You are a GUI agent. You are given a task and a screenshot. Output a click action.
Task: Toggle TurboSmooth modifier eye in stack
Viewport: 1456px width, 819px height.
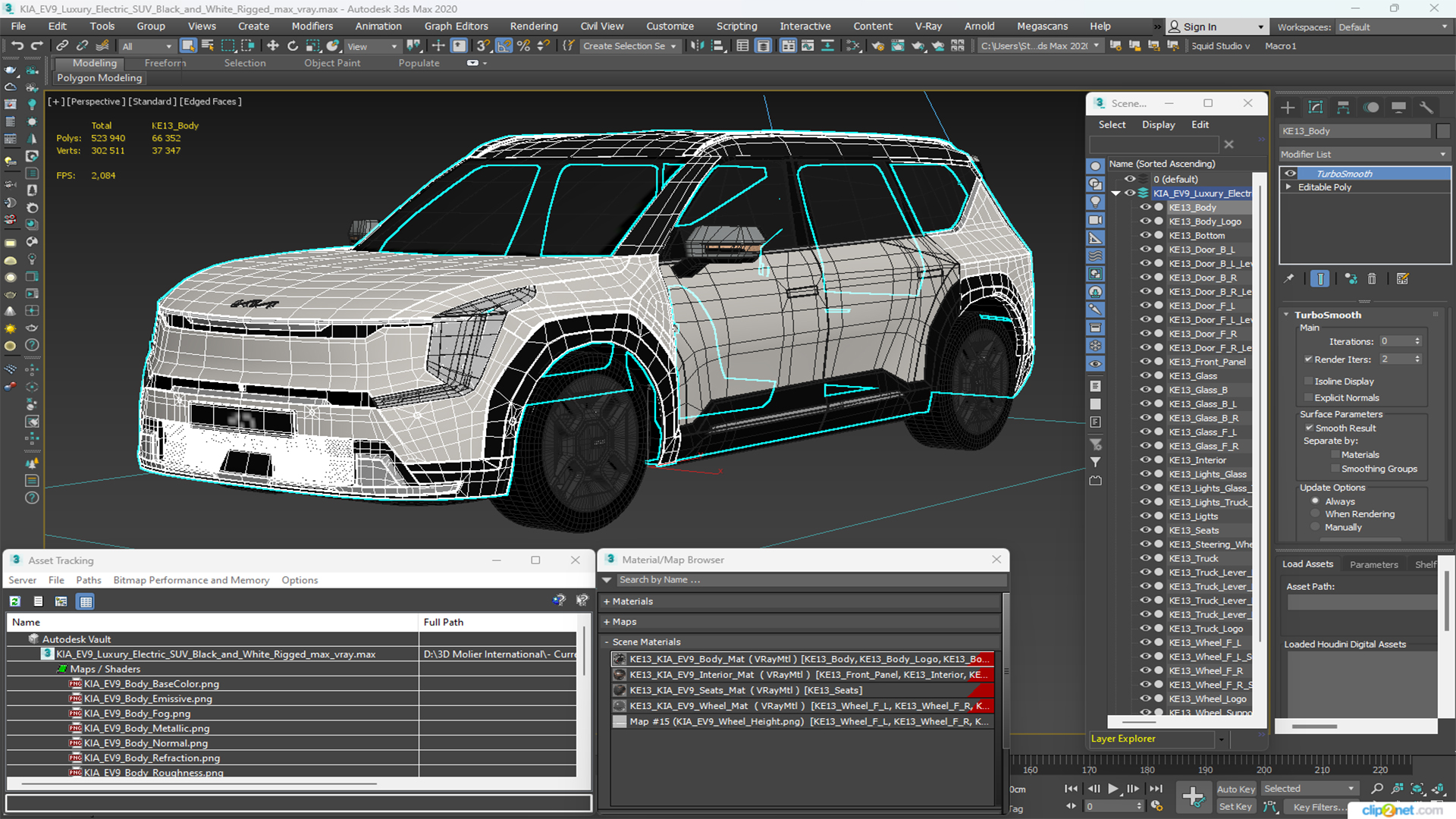click(1290, 174)
